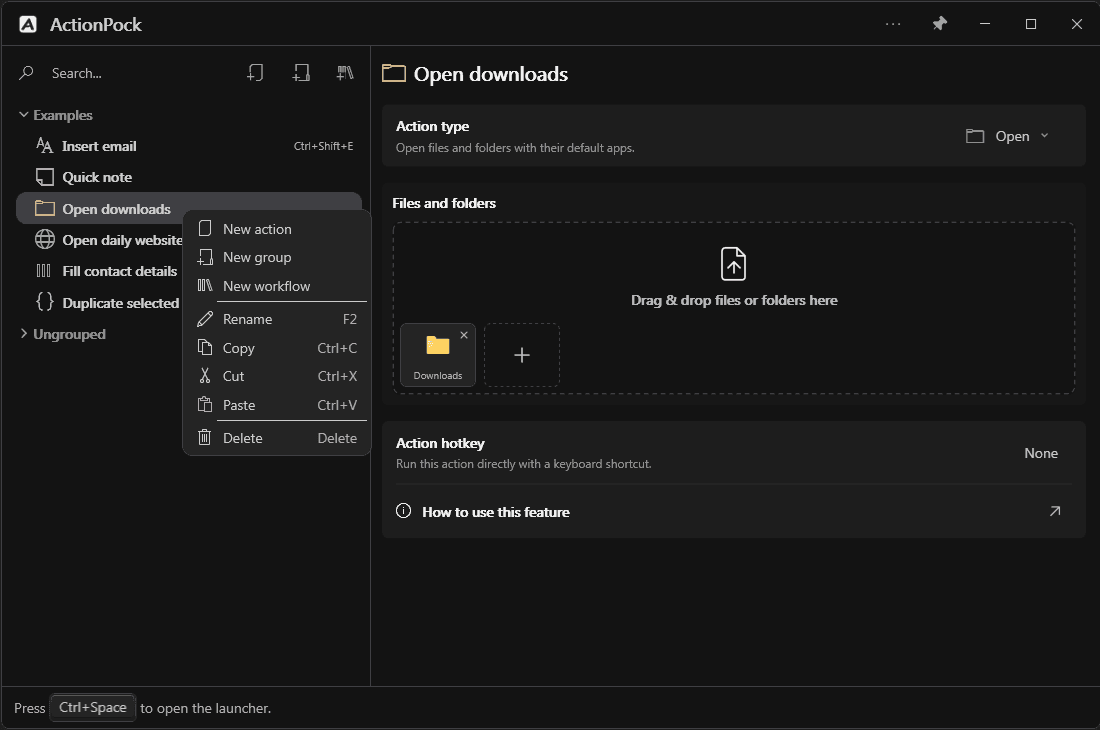Select the Fill contact details action
The image size is (1100, 730).
point(100,271)
